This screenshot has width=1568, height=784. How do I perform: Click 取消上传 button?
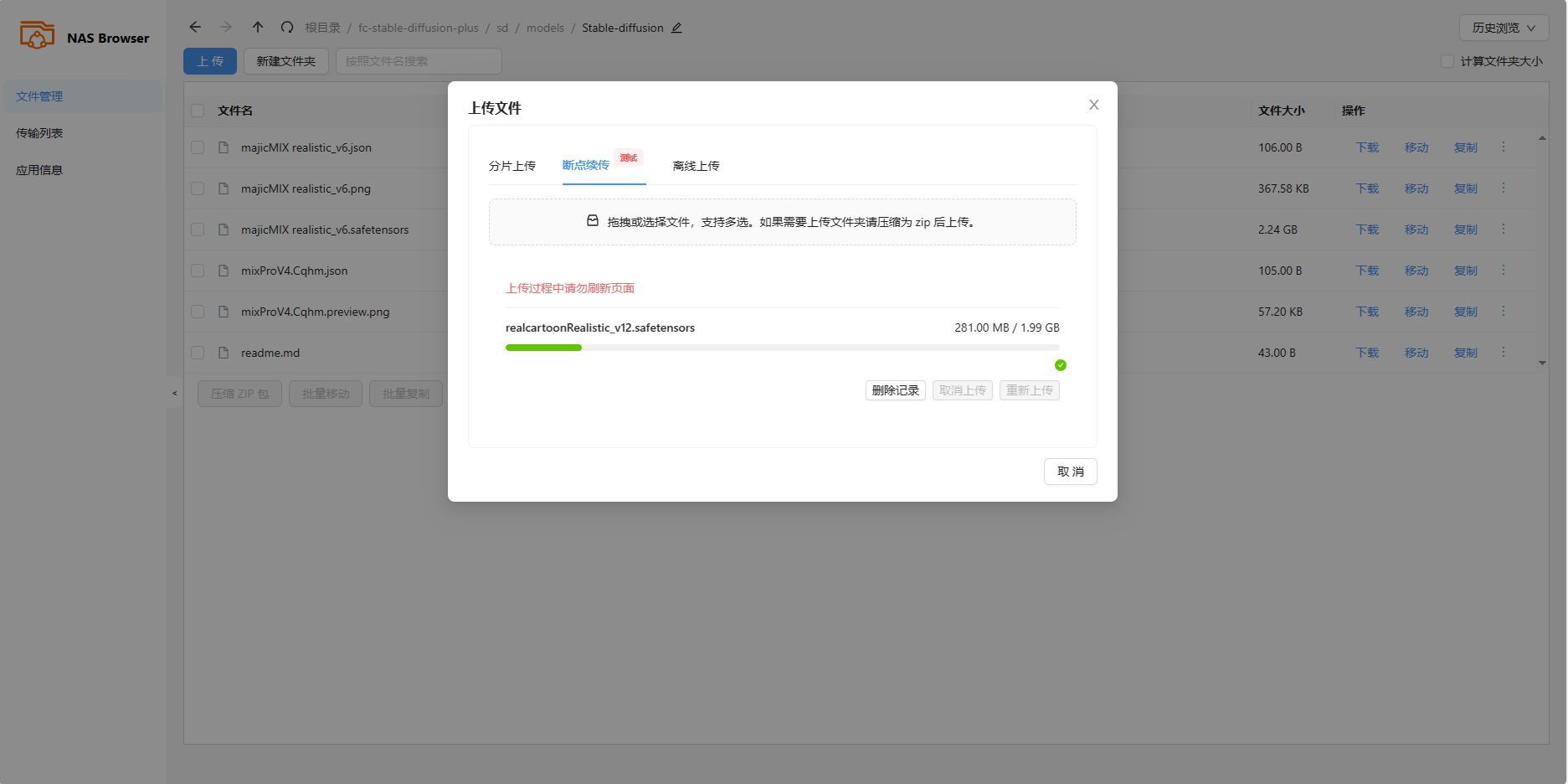click(x=963, y=390)
